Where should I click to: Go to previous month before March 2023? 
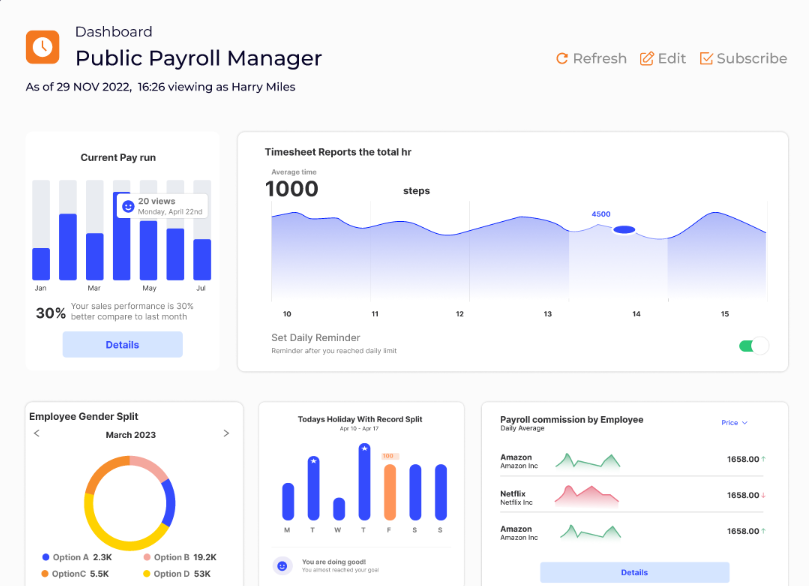37,434
